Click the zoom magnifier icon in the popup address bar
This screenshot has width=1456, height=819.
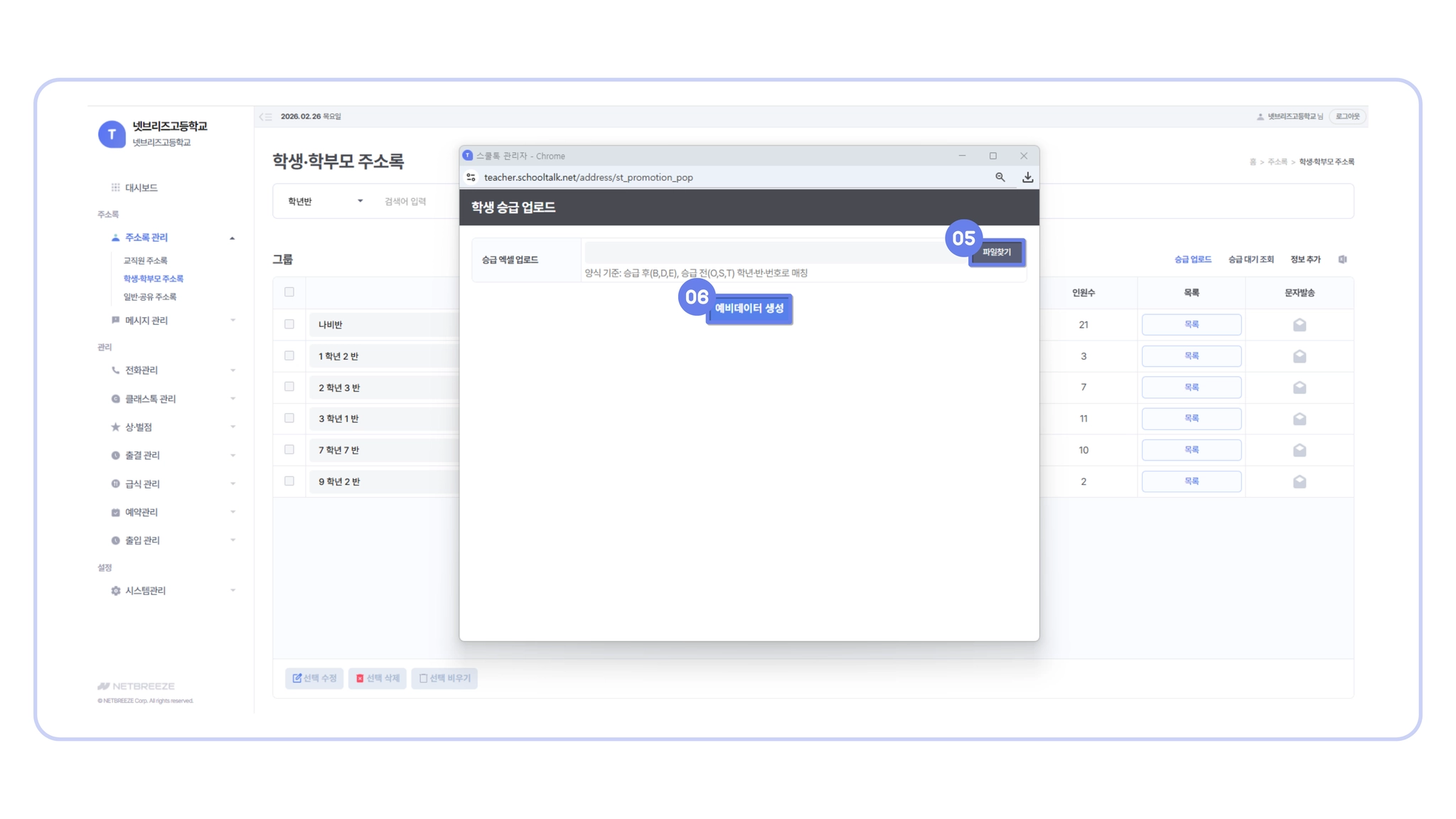coord(1000,177)
